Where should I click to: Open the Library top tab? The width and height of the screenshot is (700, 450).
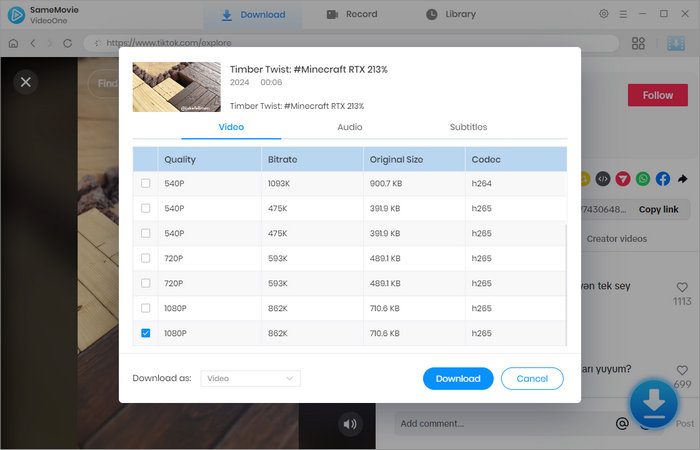coord(451,15)
